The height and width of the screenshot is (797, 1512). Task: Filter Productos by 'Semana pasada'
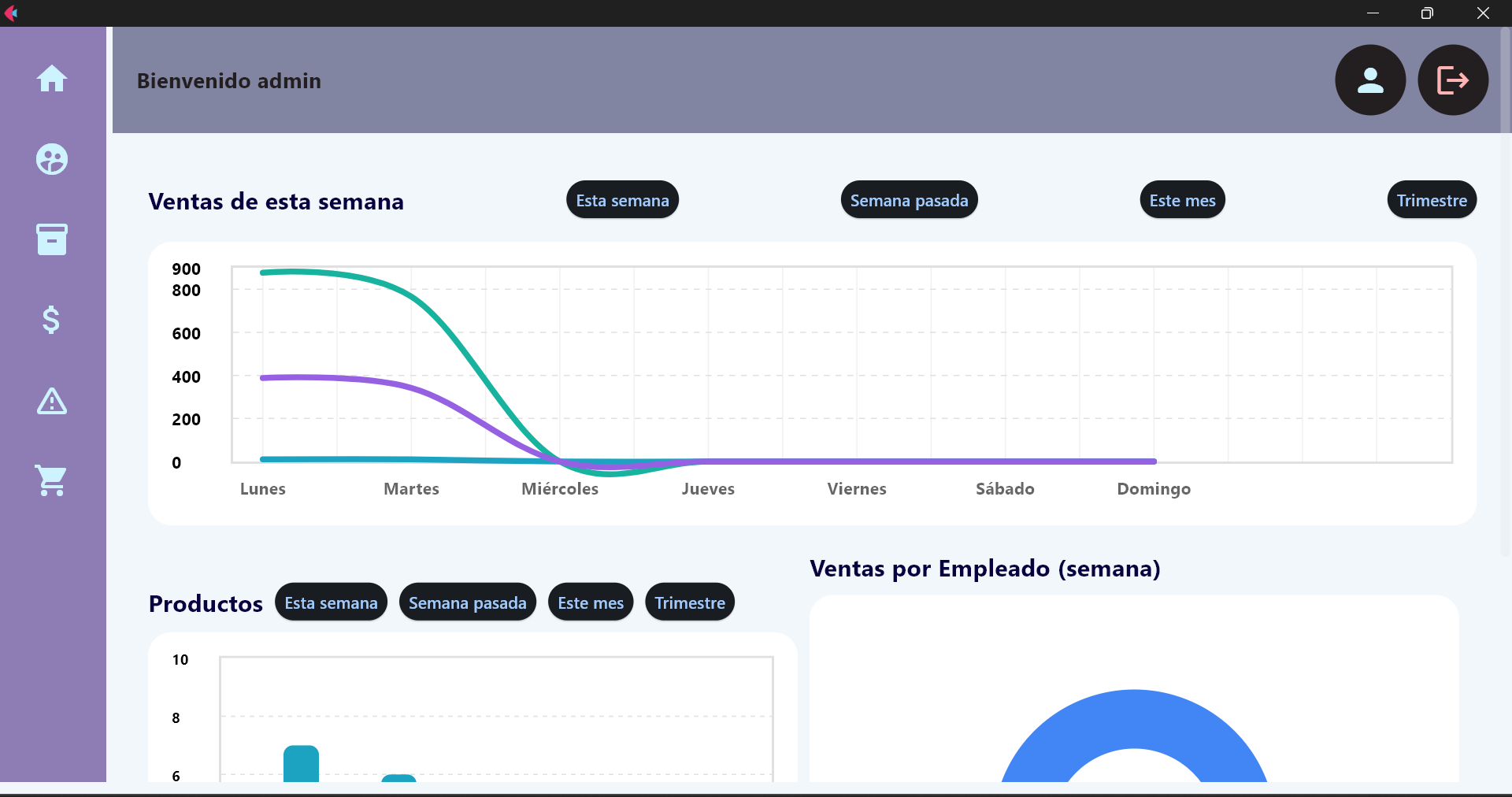click(467, 602)
